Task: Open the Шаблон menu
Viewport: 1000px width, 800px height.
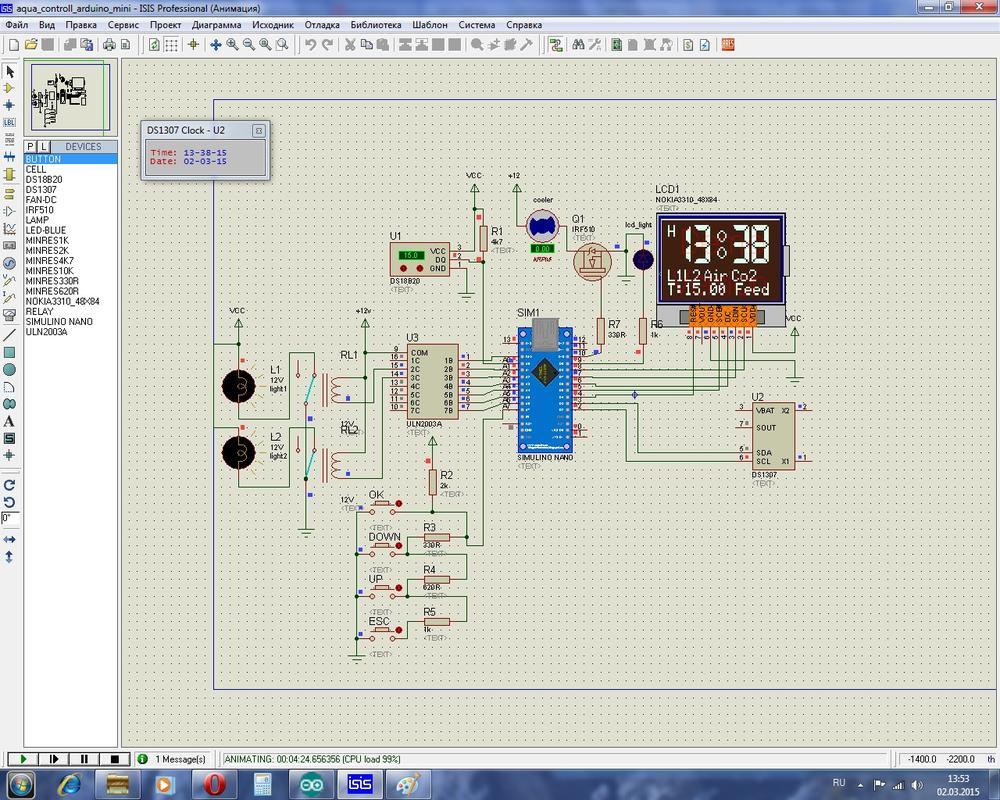Action: pyautogui.click(x=431, y=24)
